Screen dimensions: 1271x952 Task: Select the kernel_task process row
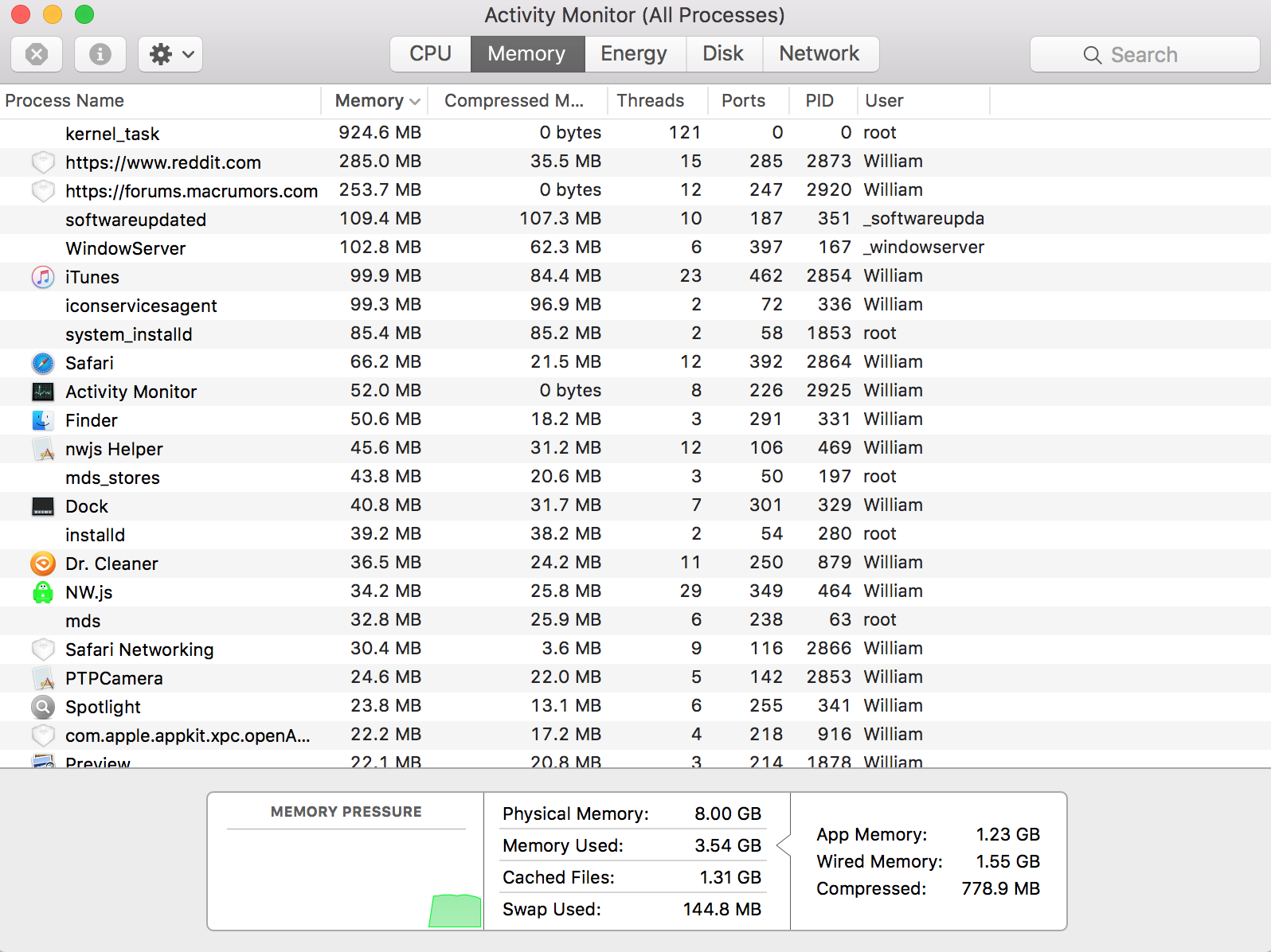tap(635, 134)
